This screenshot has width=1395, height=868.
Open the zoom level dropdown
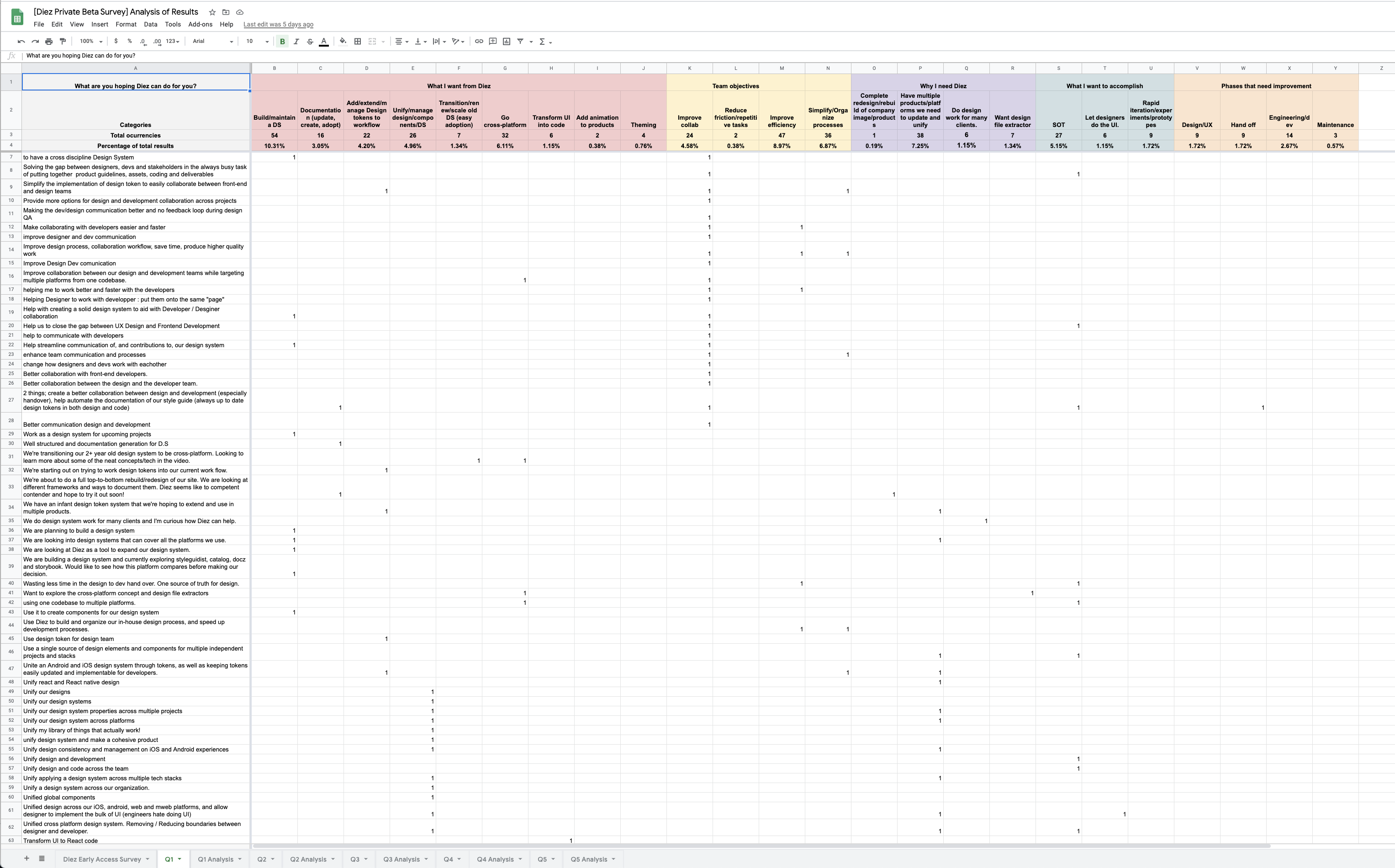coord(91,41)
